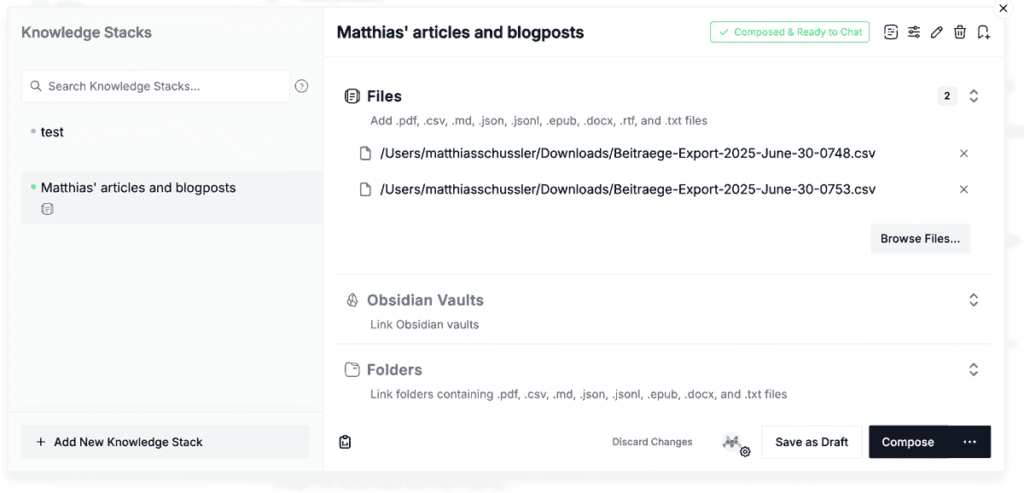Focus the Search Knowledge Stacks field

160,86
